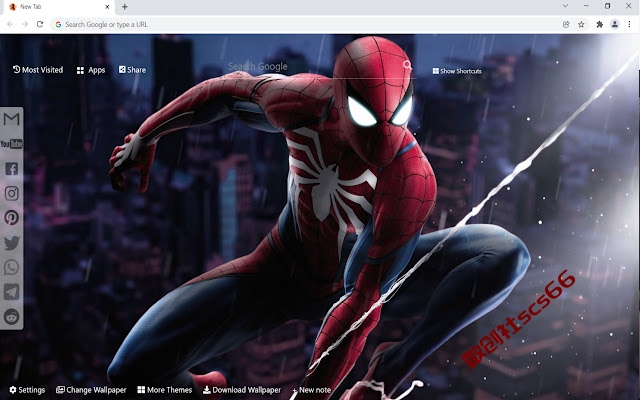This screenshot has height=400, width=640.
Task: Go back with browser back arrow
Action: click(10, 24)
